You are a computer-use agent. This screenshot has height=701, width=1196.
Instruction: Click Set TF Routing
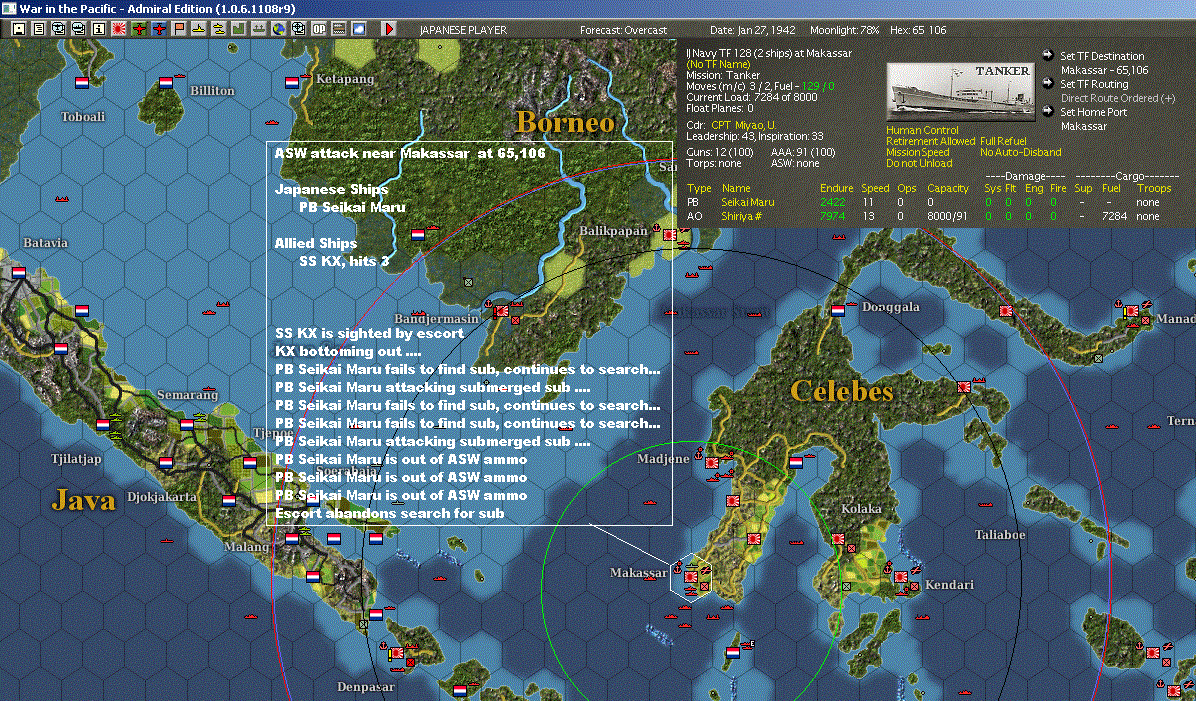[x=1094, y=84]
